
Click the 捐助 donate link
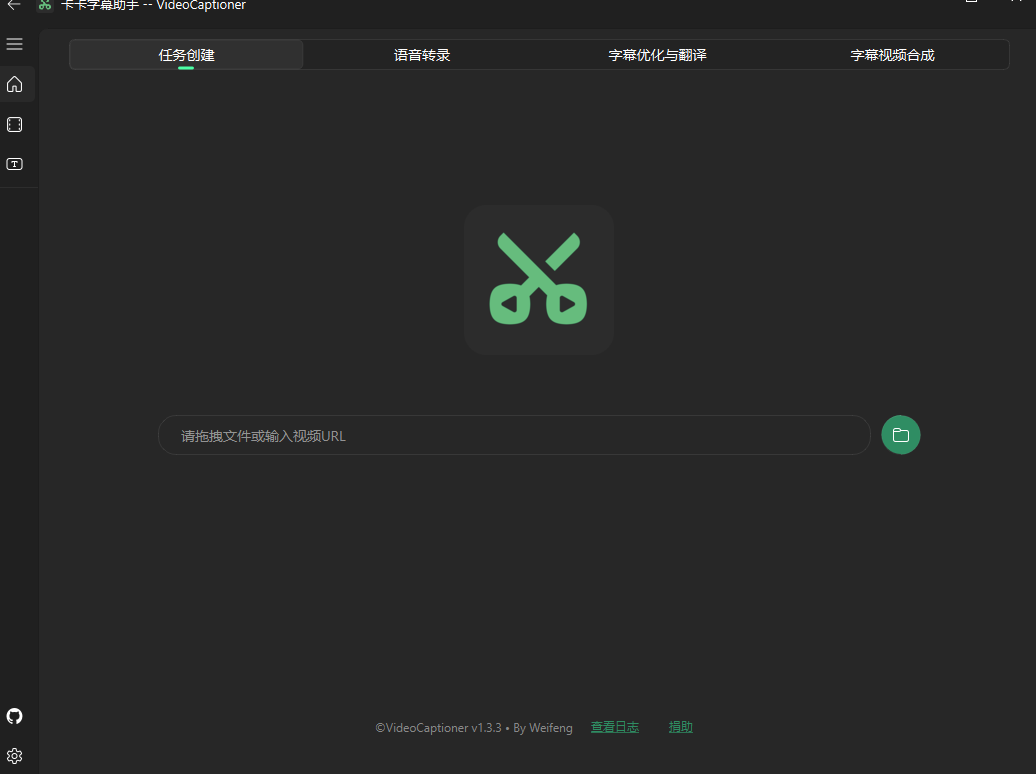pos(681,727)
